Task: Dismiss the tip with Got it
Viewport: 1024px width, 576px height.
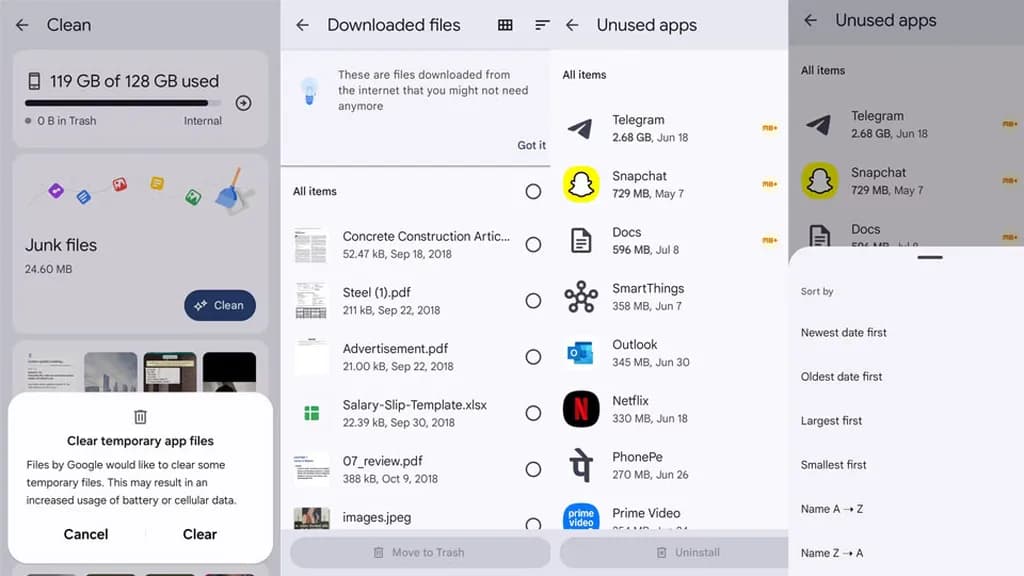Action: tap(532, 144)
